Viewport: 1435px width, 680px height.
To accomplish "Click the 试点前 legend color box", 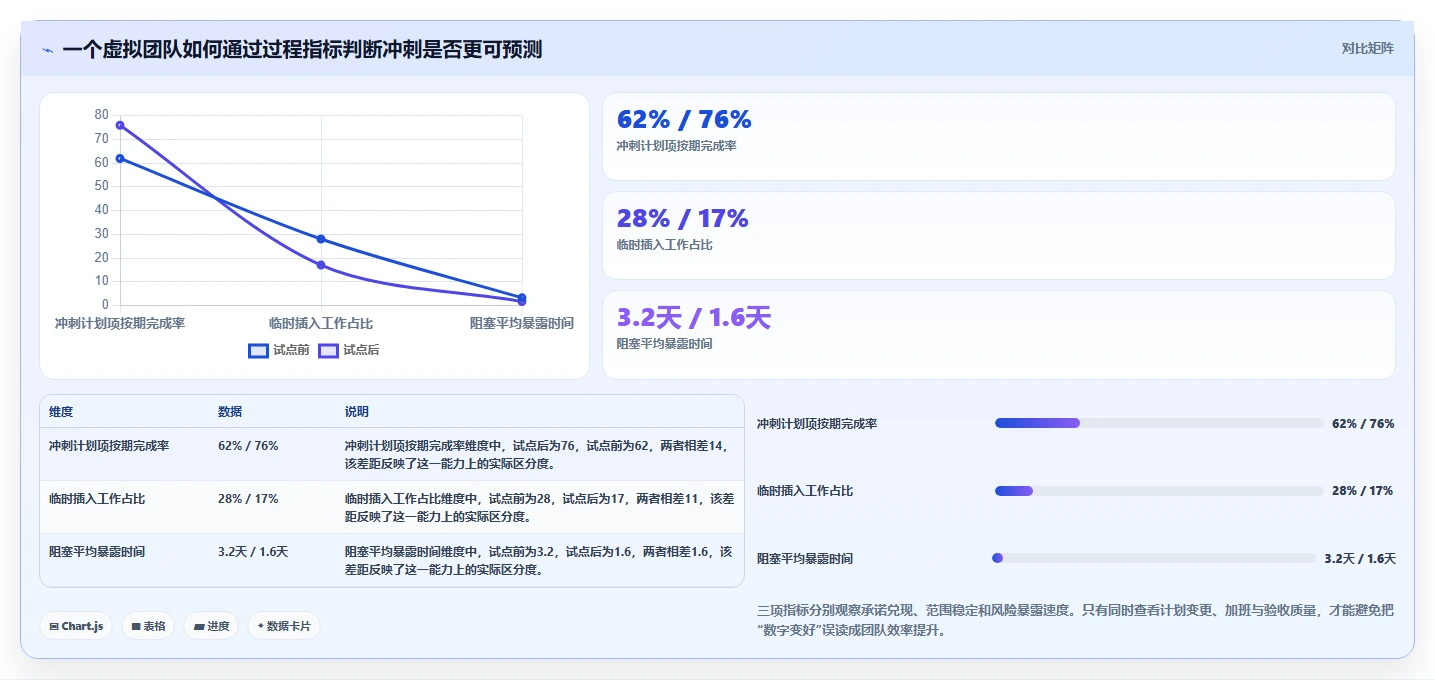I will [258, 350].
